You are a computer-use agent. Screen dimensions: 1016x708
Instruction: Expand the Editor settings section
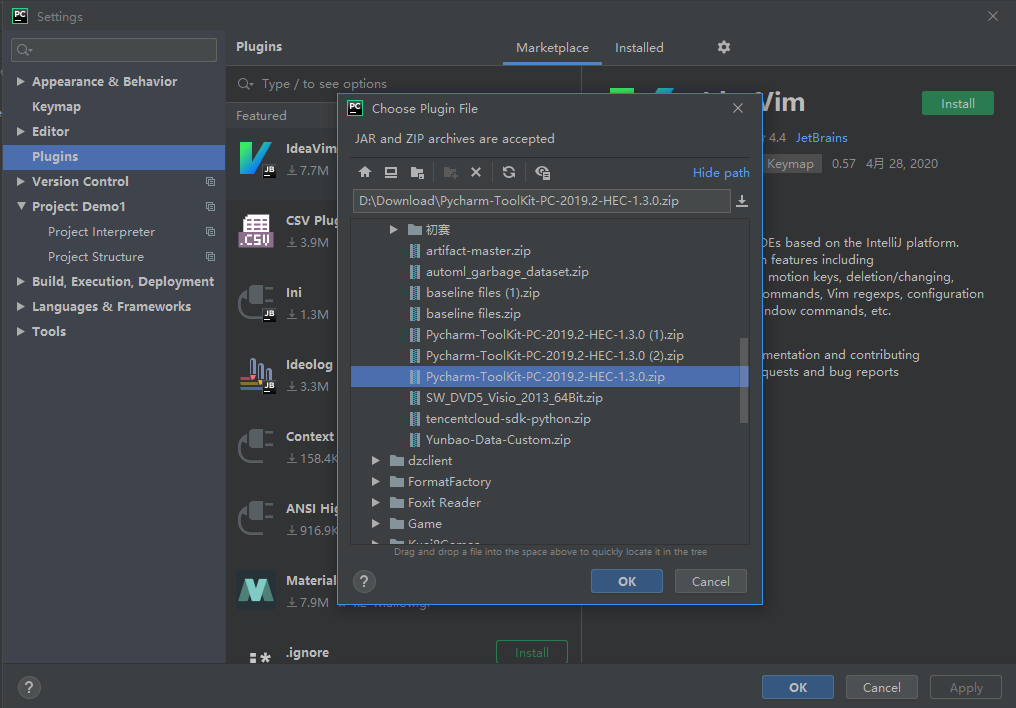(x=21, y=131)
